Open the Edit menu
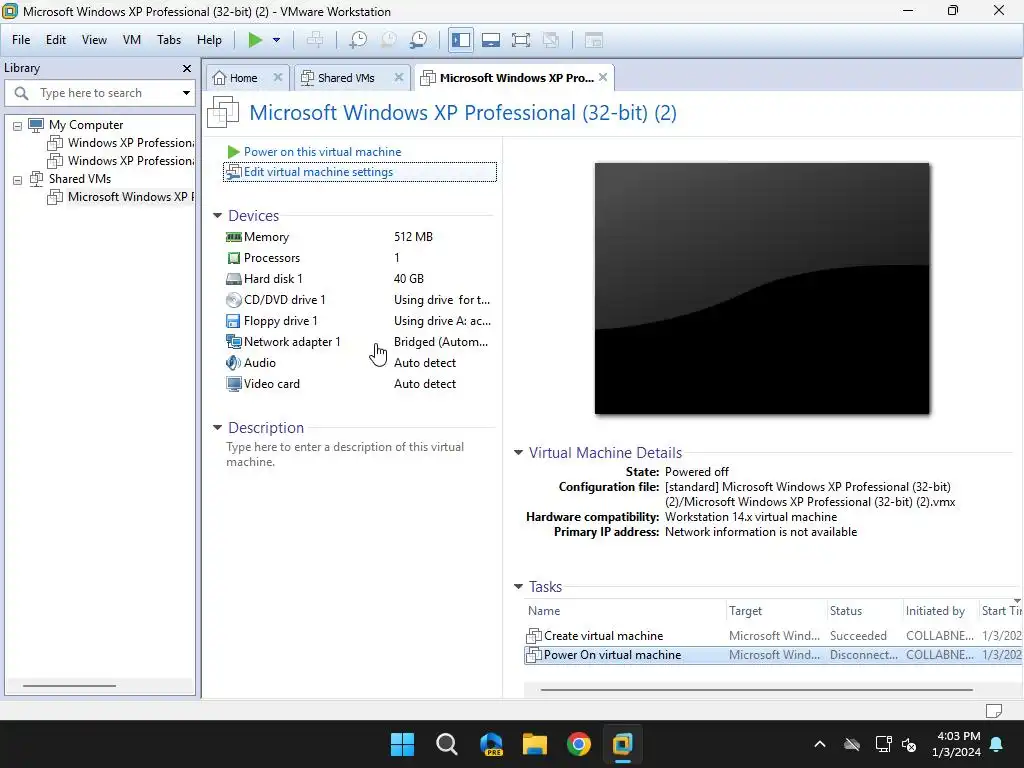Viewport: 1024px width, 768px height. [x=56, y=40]
